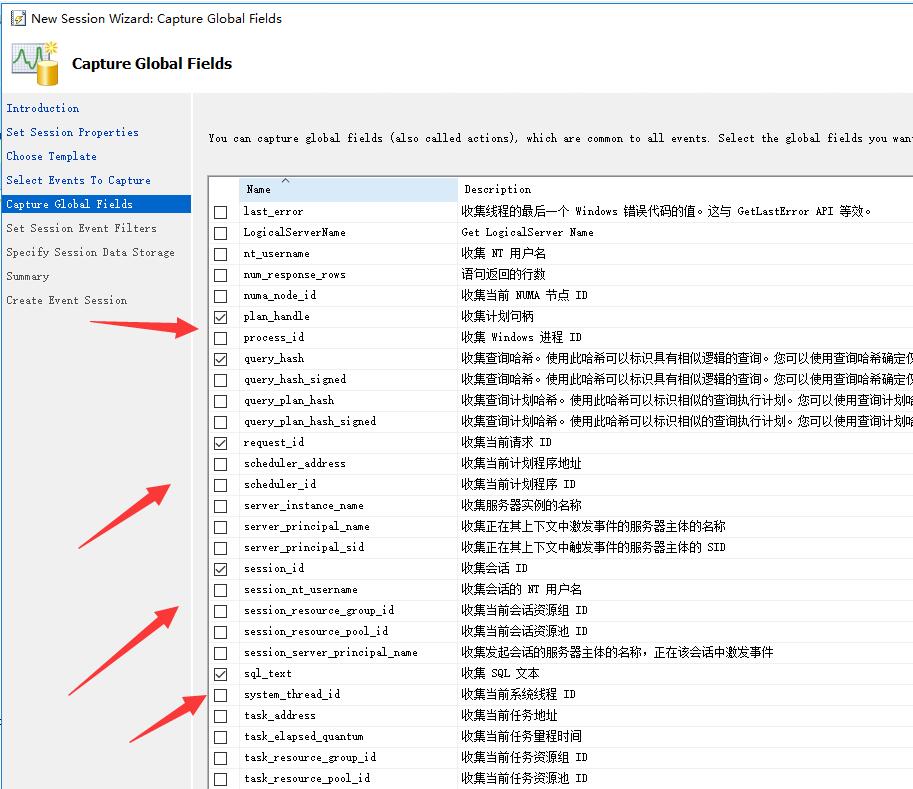
Task: Check the num_response_rows checkbox
Action: pos(221,275)
